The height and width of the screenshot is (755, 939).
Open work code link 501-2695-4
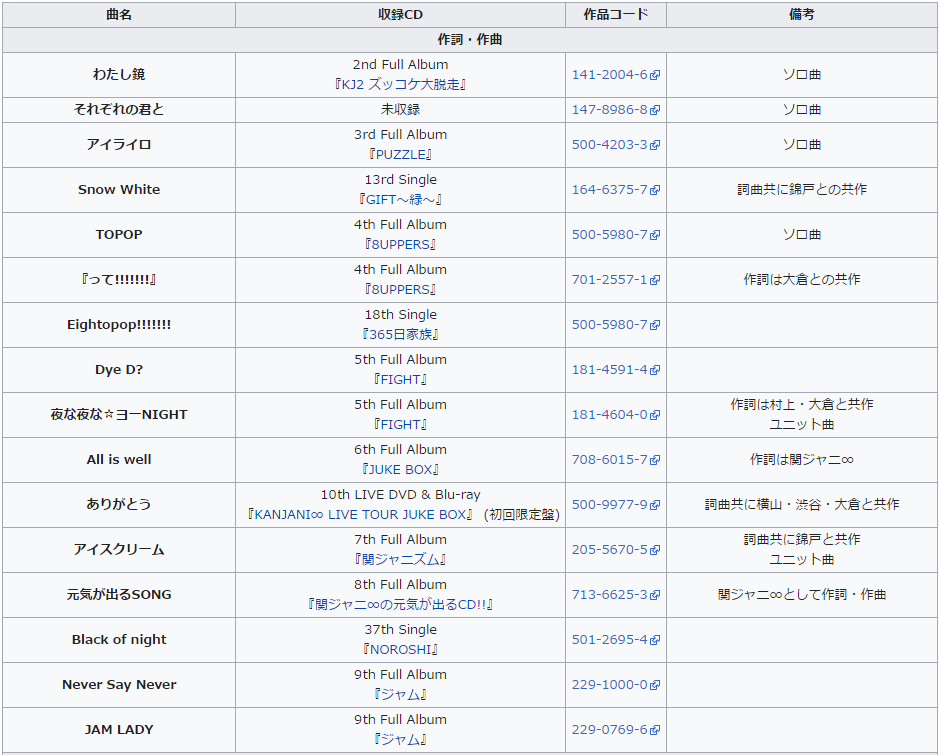tap(616, 639)
